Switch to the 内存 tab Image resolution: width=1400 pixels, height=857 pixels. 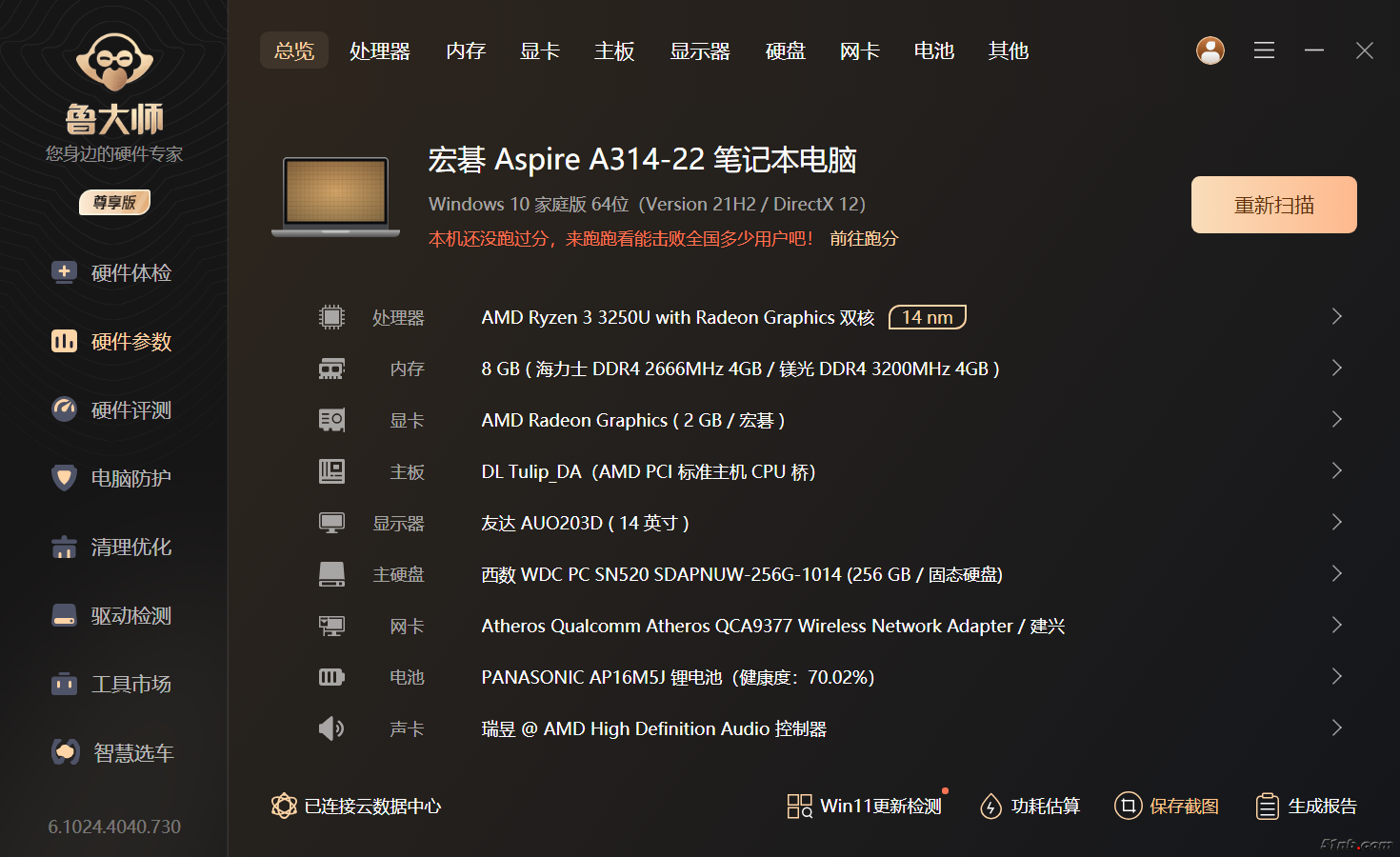click(466, 50)
